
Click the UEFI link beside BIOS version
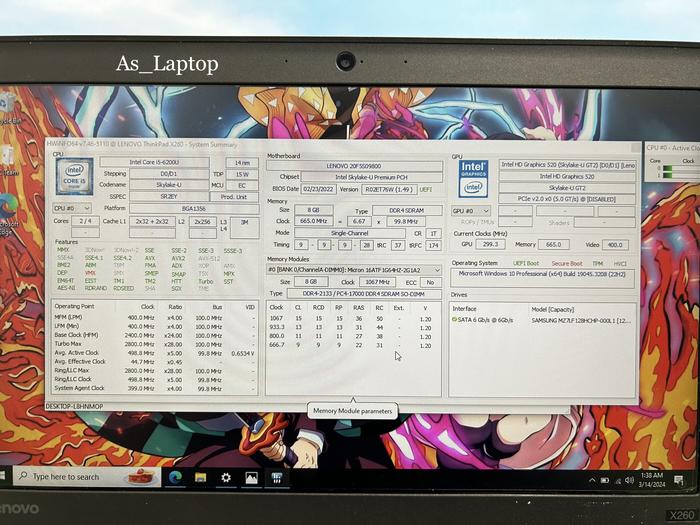[x=426, y=188]
